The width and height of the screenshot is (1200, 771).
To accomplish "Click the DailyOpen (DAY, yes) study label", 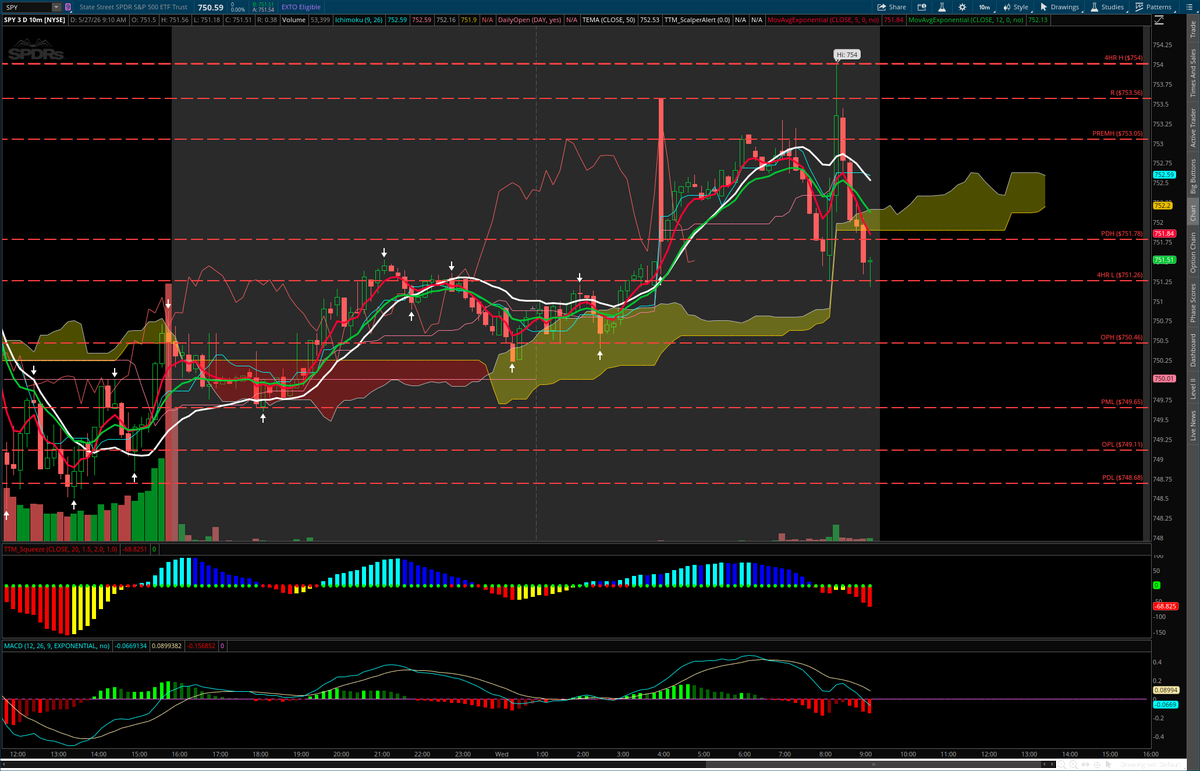I will [x=531, y=20].
